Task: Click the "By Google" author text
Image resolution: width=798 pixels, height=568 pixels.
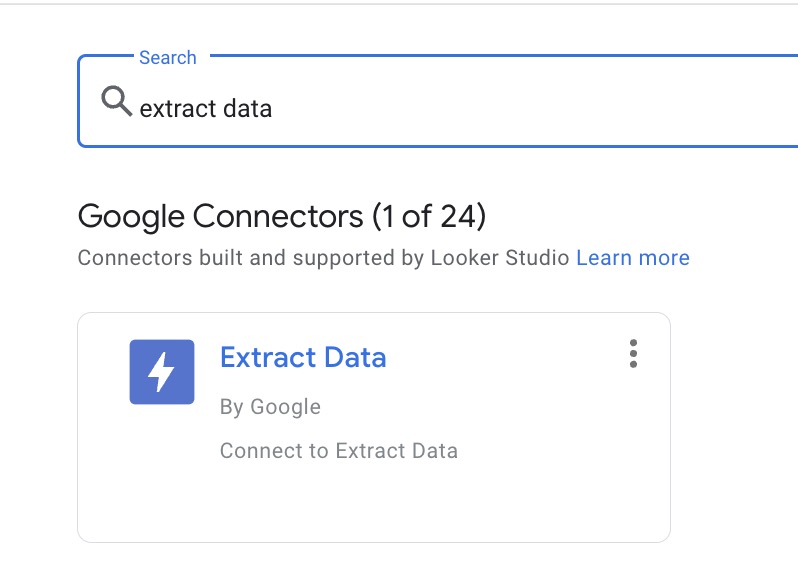Action: (270, 407)
